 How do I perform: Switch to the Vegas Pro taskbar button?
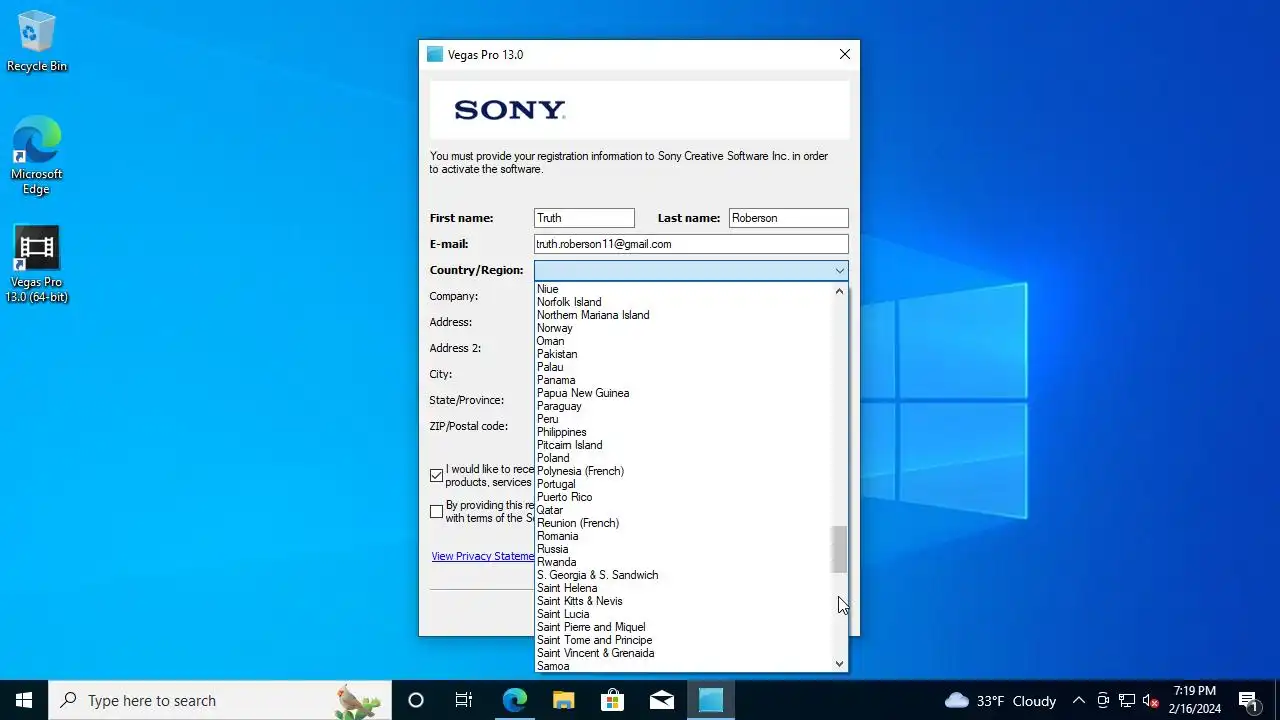point(711,700)
